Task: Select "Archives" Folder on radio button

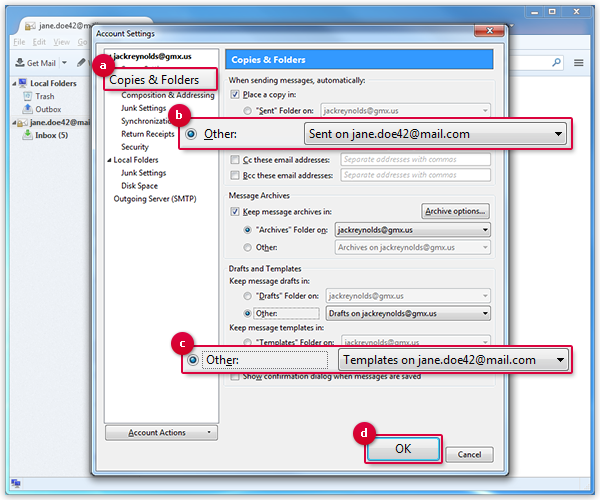Action: coord(248,230)
